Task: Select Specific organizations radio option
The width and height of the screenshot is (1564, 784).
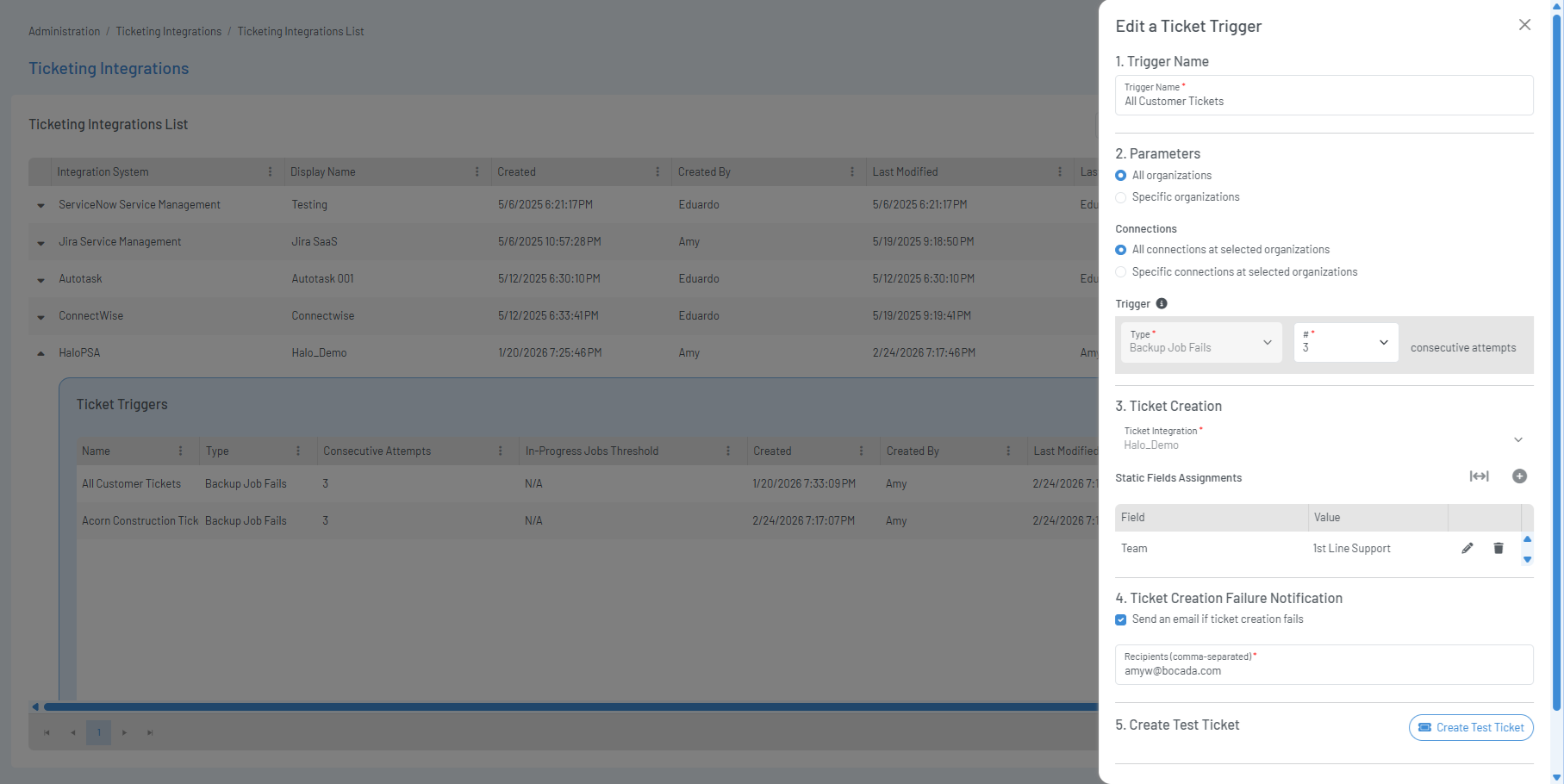Action: pyautogui.click(x=1121, y=197)
